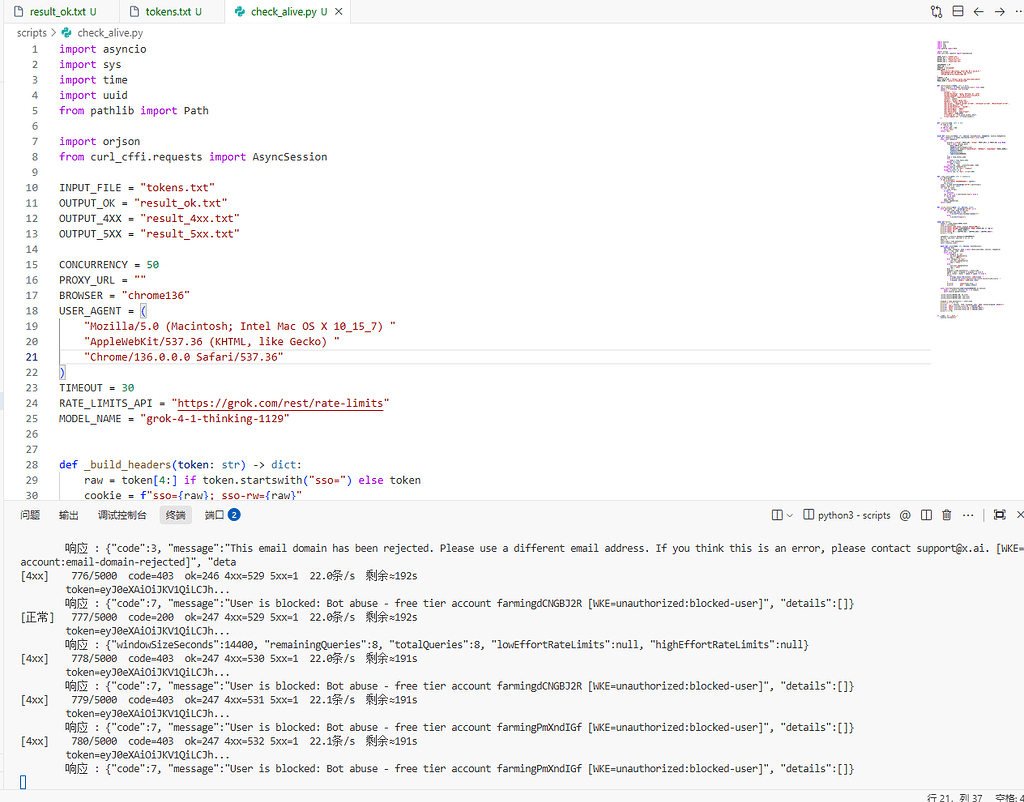Screen dimensions: 1024x802
Task: Click the terminal cursor prompt
Action: [23, 782]
